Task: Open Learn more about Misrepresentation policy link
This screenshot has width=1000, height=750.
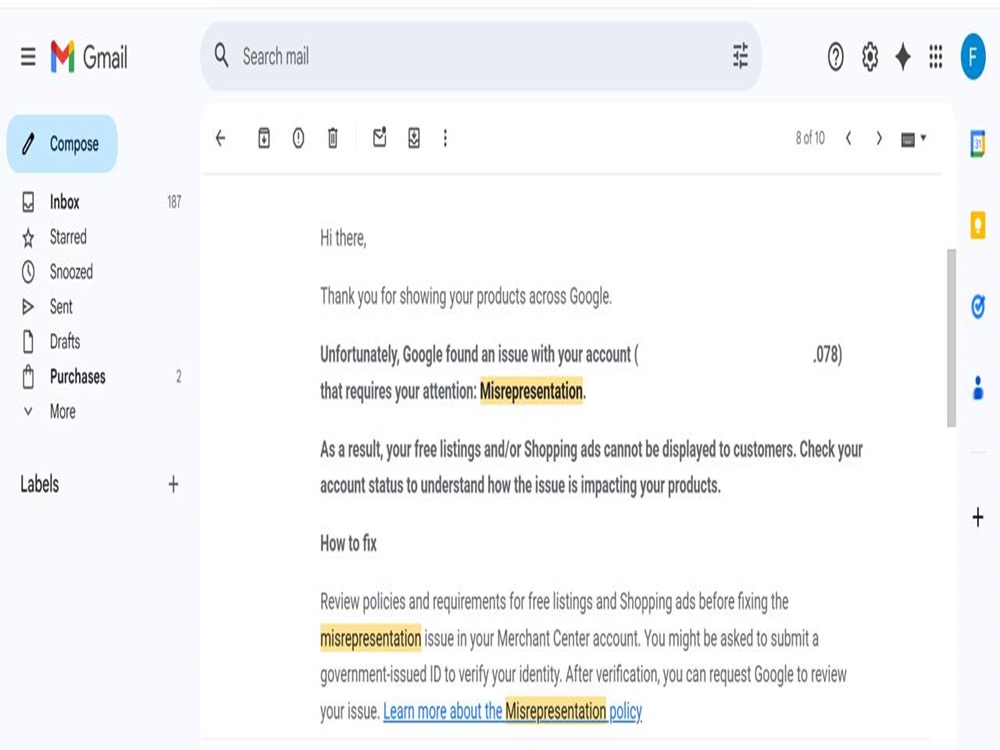Action: pos(513,711)
